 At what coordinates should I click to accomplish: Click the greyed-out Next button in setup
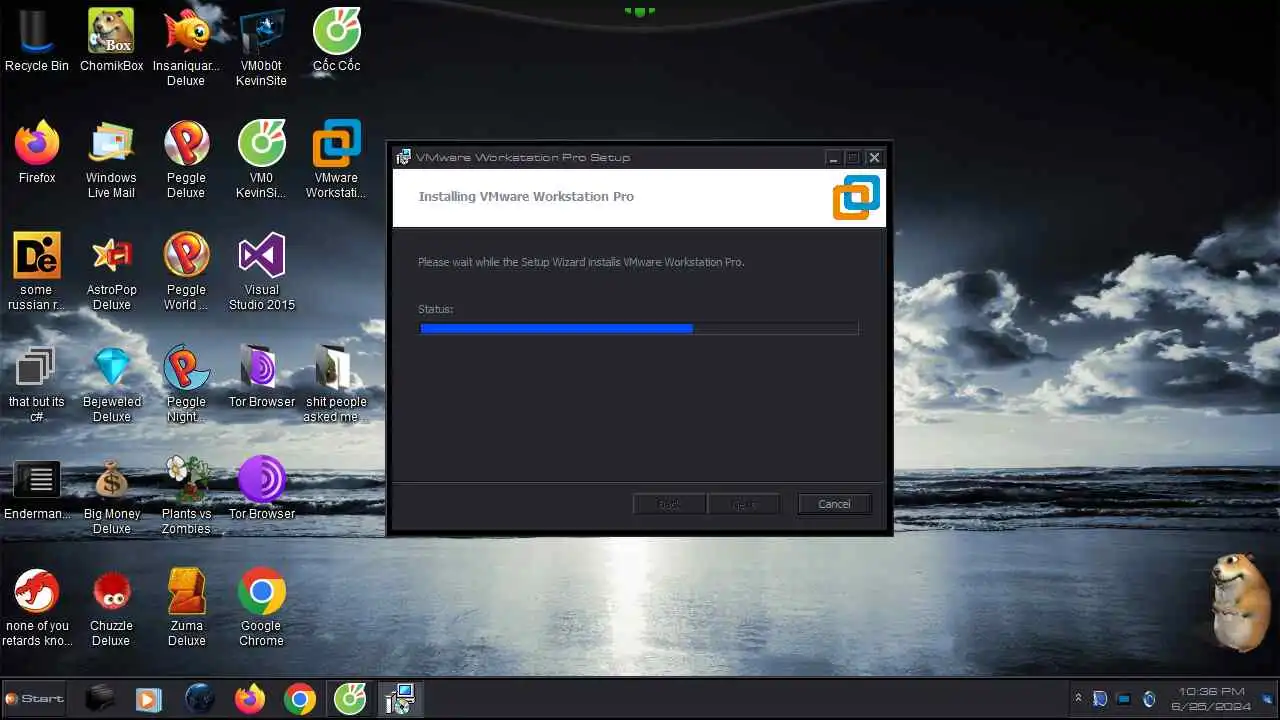[744, 504]
